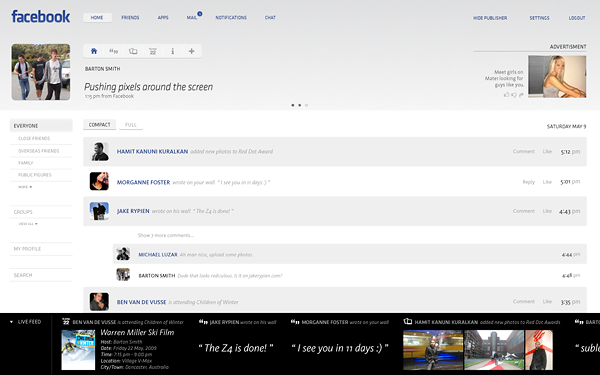Open second Red Dot Awards photo in live feed
Viewport: 600px width, 375px height.
coord(494,350)
